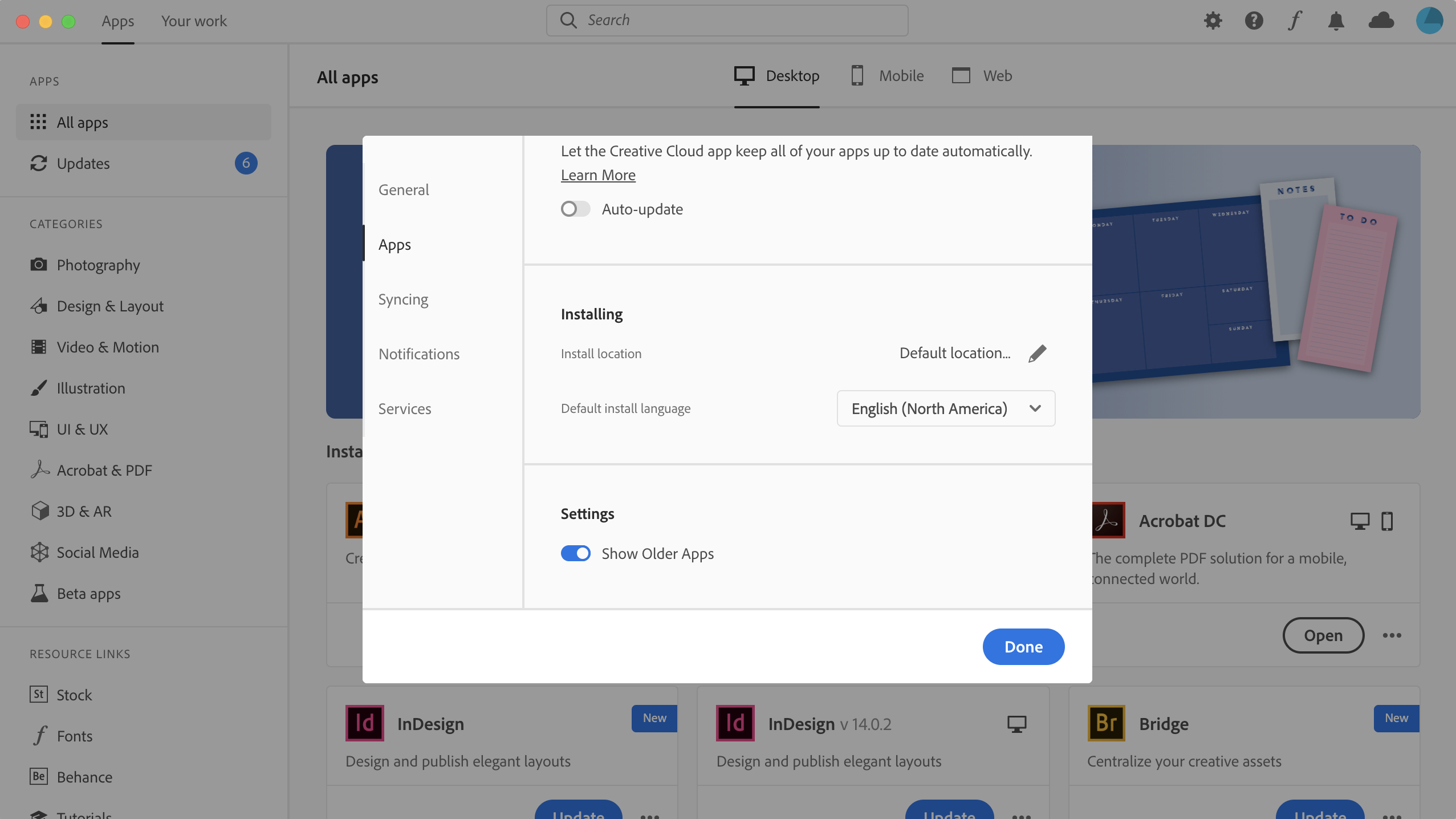Click the 3D & AR category icon
The width and height of the screenshot is (1456, 819).
click(37, 510)
